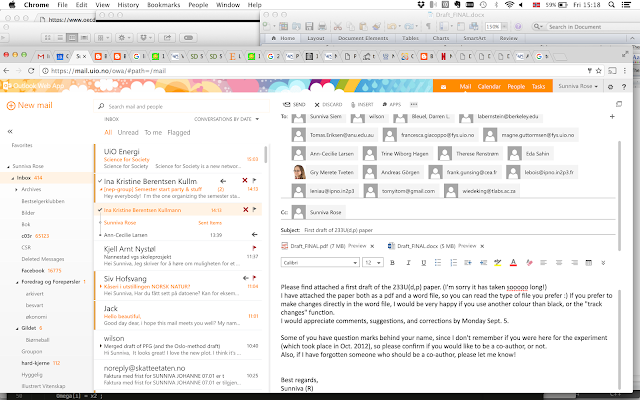Open the Apps menu in compose toolbar
The height and width of the screenshot is (400, 640).
pyautogui.click(x=391, y=104)
